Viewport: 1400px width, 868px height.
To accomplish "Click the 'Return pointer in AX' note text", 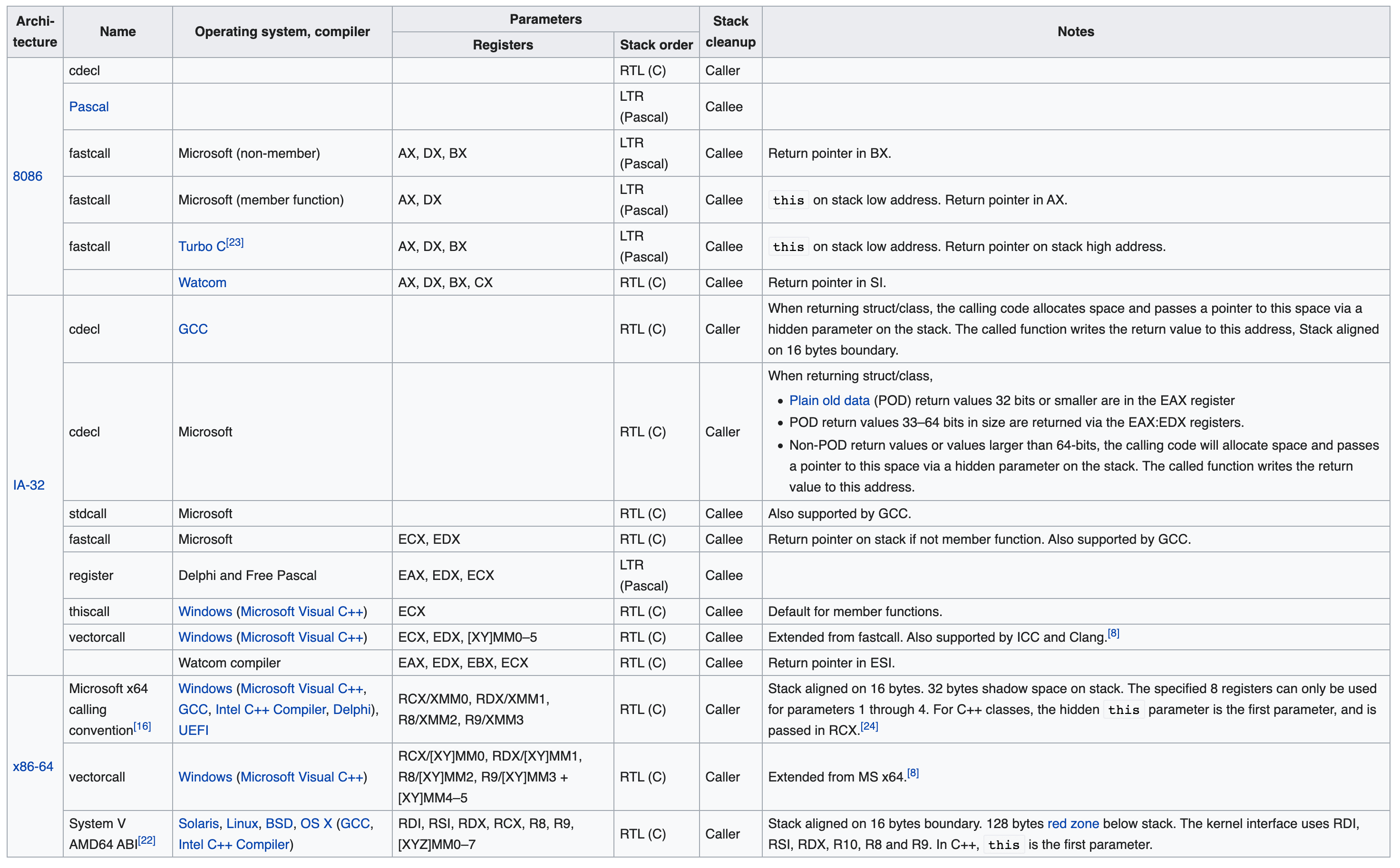I will coord(1006,200).
